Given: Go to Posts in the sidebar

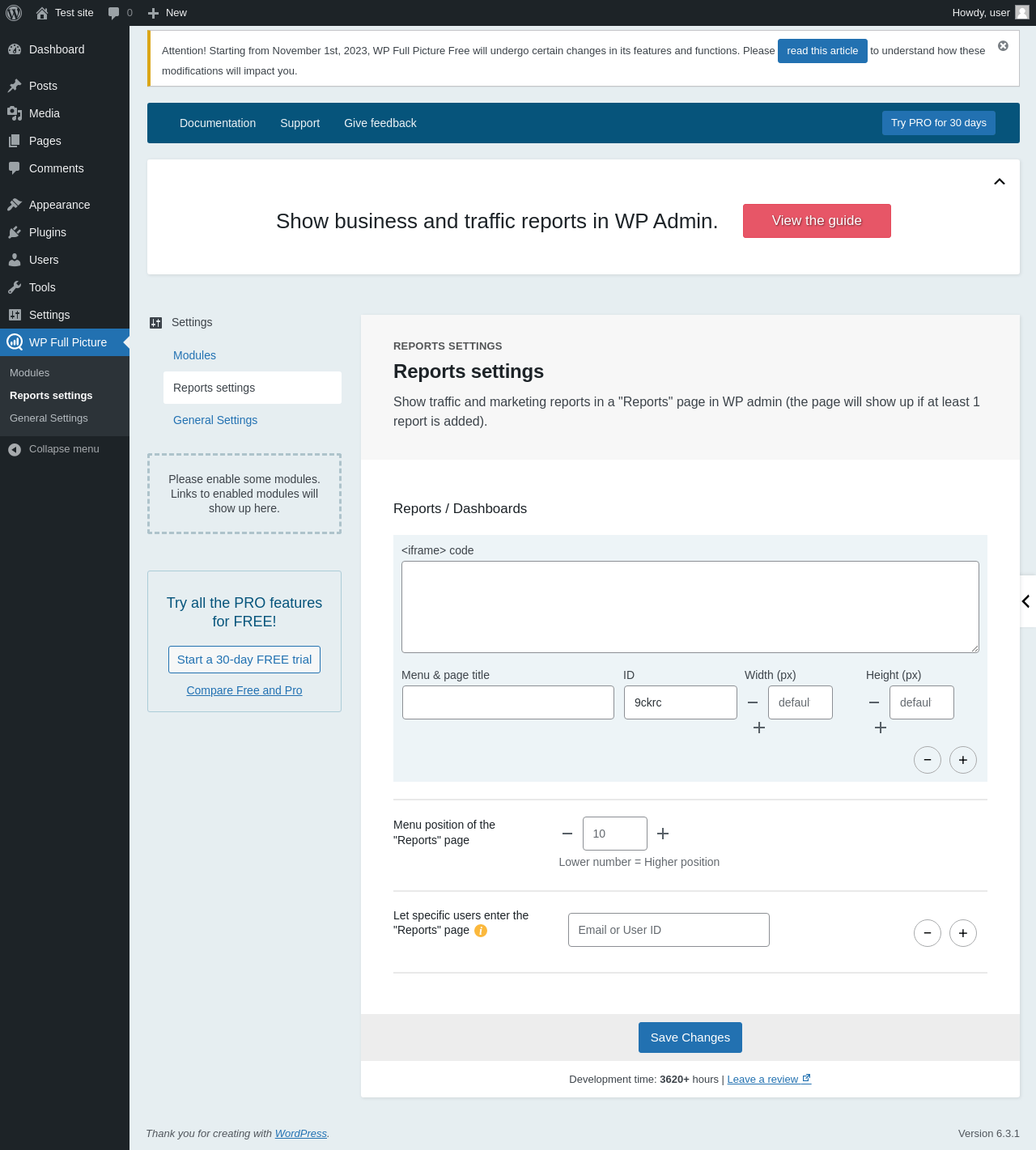Looking at the screenshot, I should coord(65,86).
